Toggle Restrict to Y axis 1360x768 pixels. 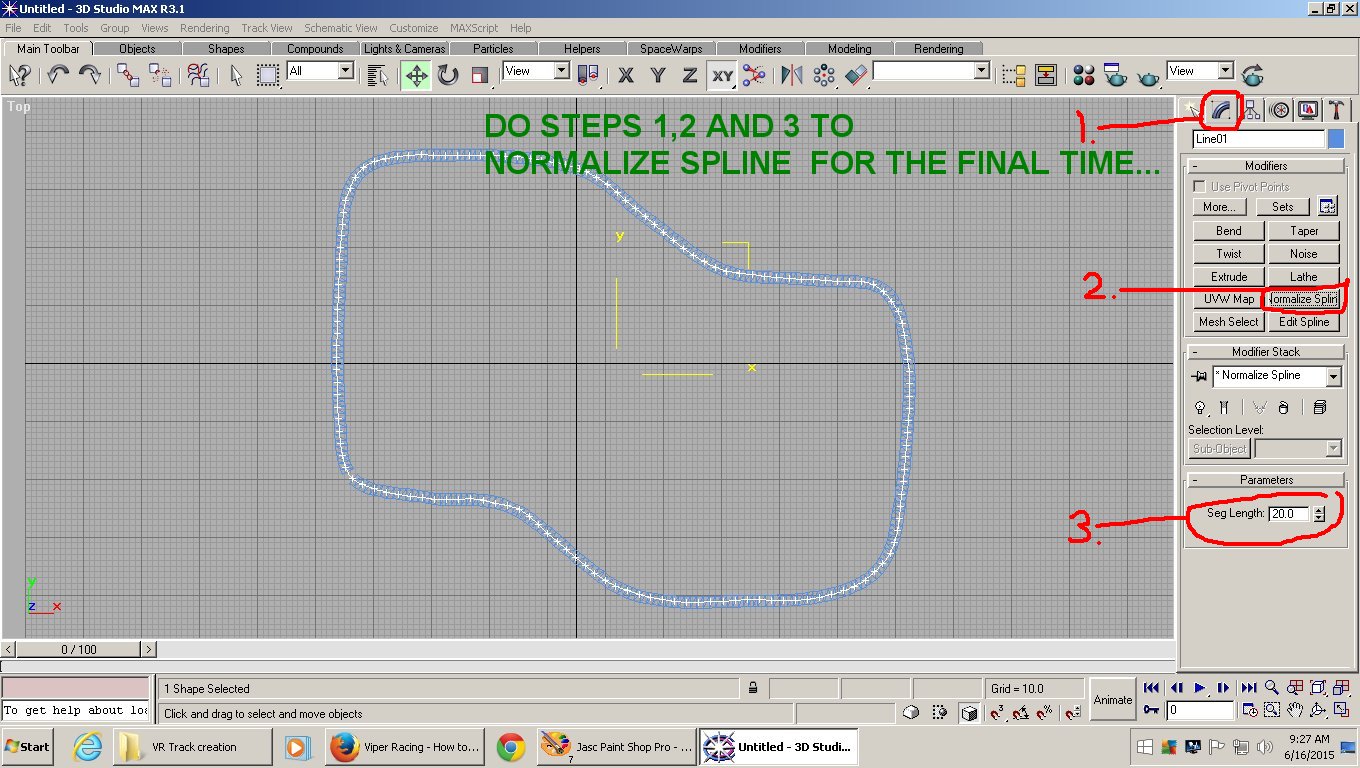tap(658, 75)
